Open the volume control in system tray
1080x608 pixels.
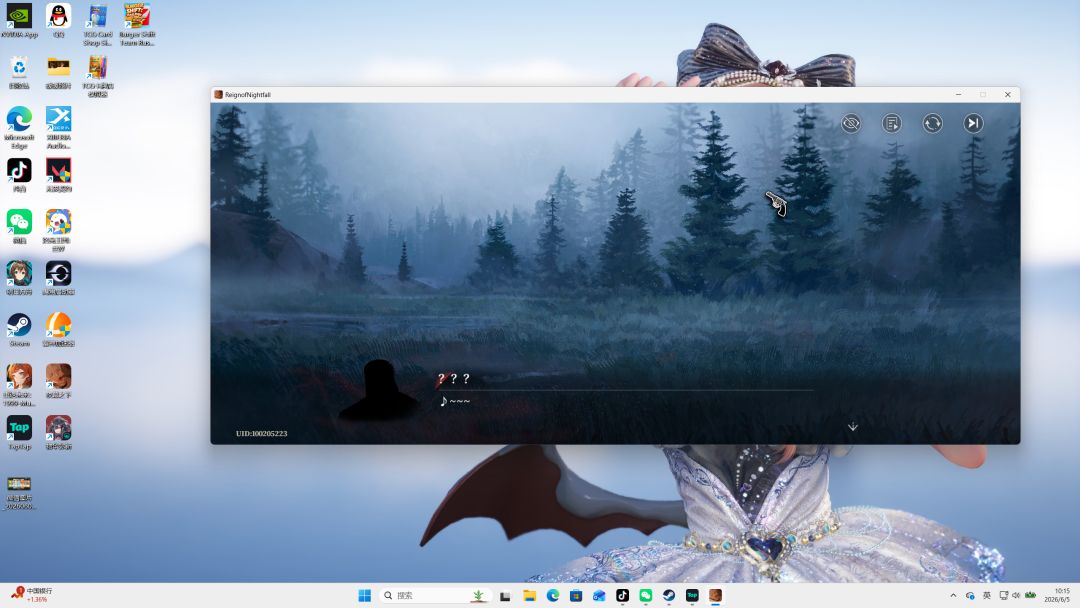(x=1016, y=596)
